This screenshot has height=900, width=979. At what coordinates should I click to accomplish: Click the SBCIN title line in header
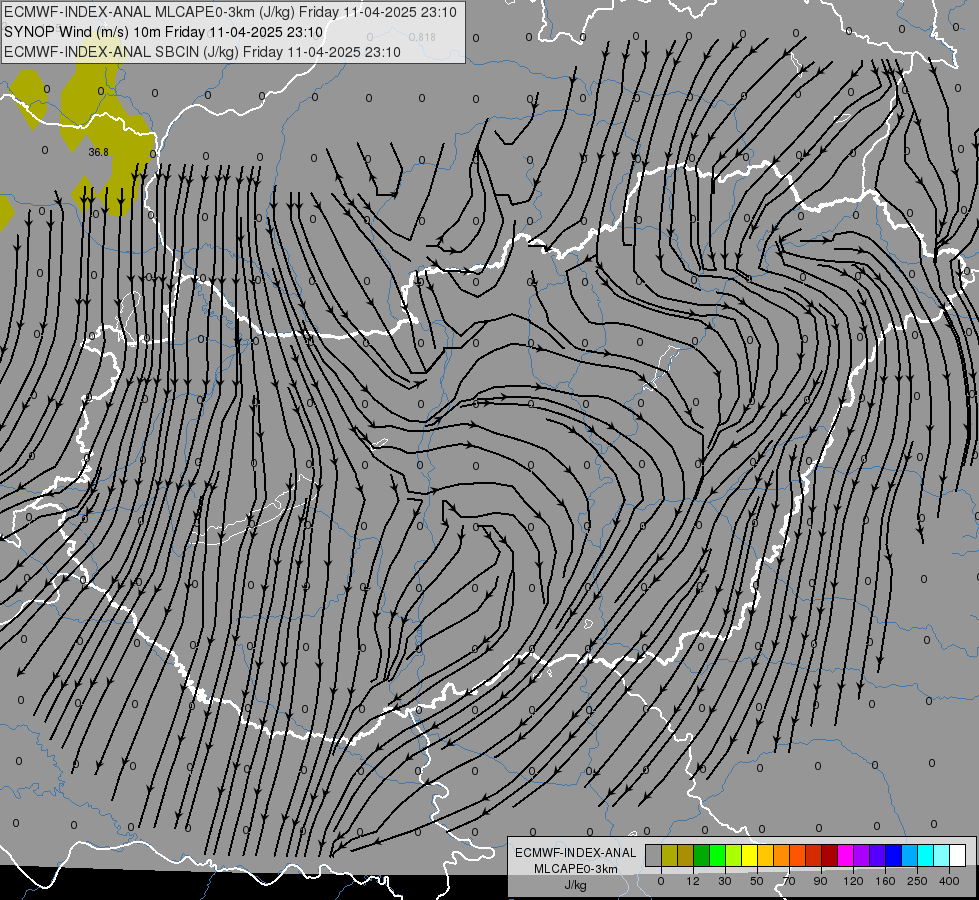[x=202, y=52]
